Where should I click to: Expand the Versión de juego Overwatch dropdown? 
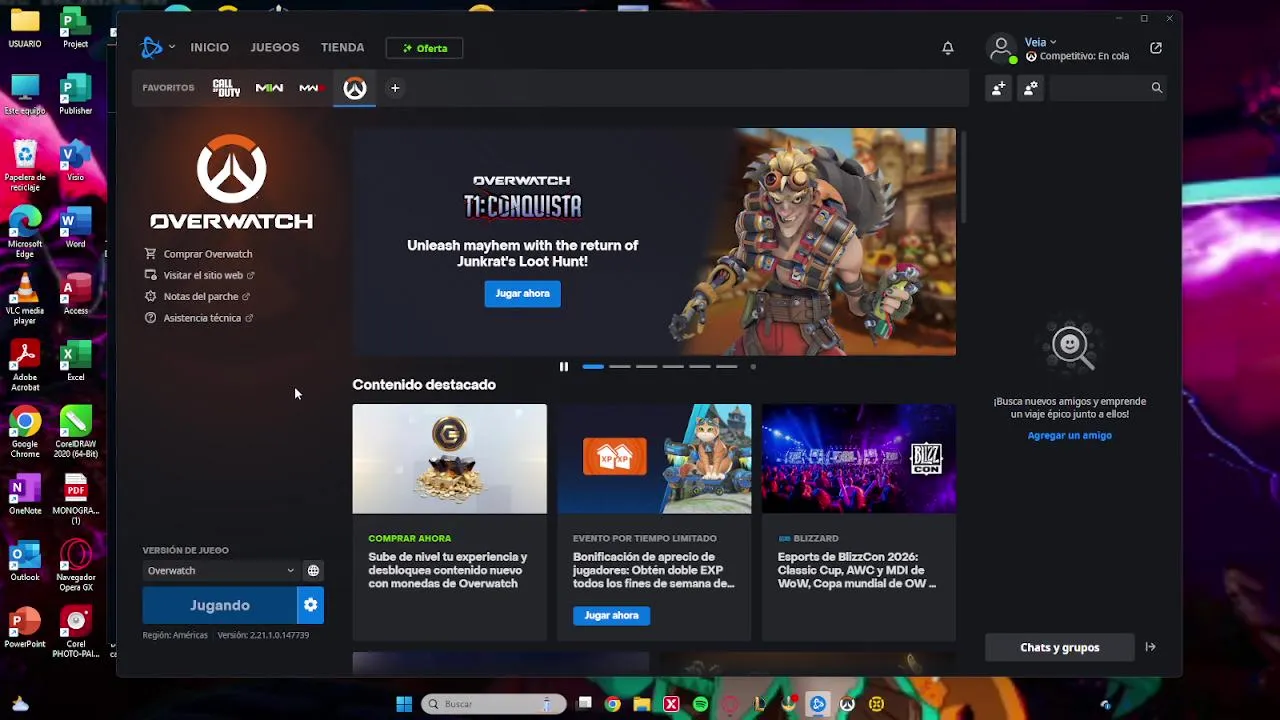[x=220, y=571]
